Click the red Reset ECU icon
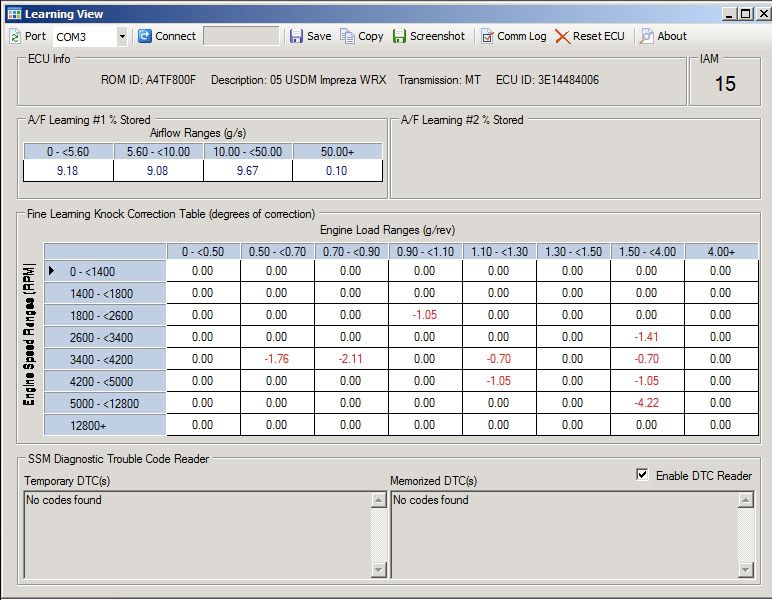 563,36
